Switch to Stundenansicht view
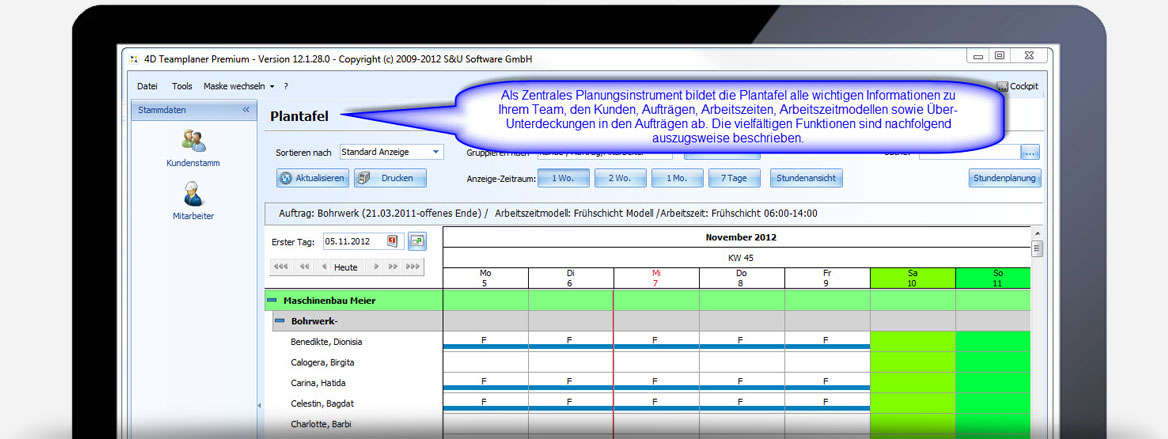Screen dimensions: 1168x439 [806, 178]
